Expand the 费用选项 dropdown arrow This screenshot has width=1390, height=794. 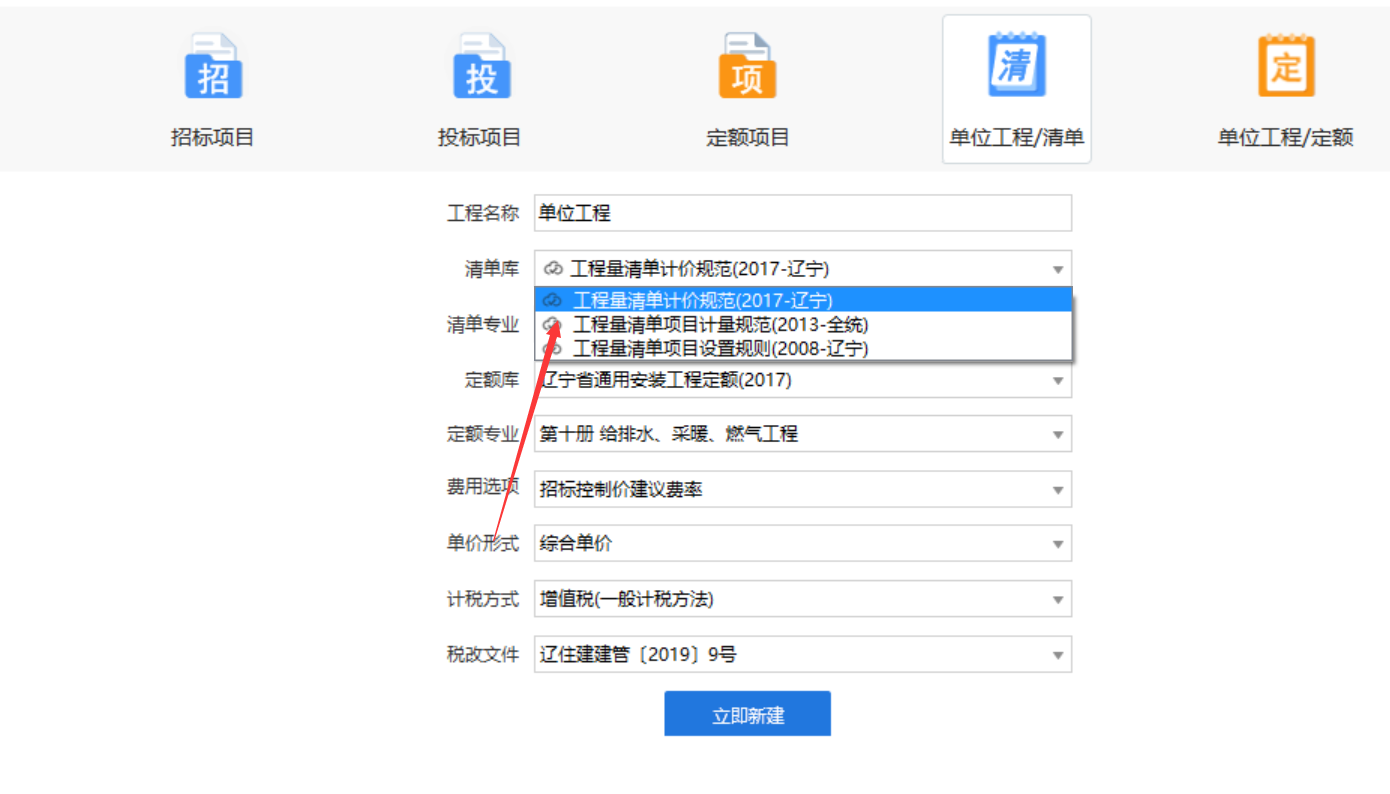click(1058, 490)
